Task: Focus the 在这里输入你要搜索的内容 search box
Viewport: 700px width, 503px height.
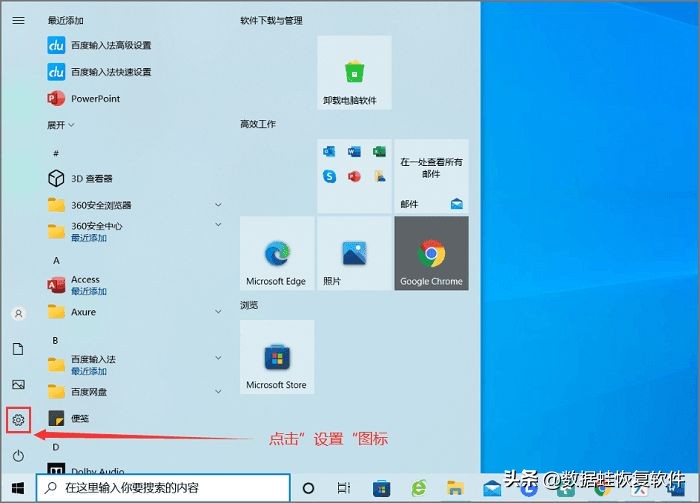Action: pyautogui.click(x=163, y=488)
